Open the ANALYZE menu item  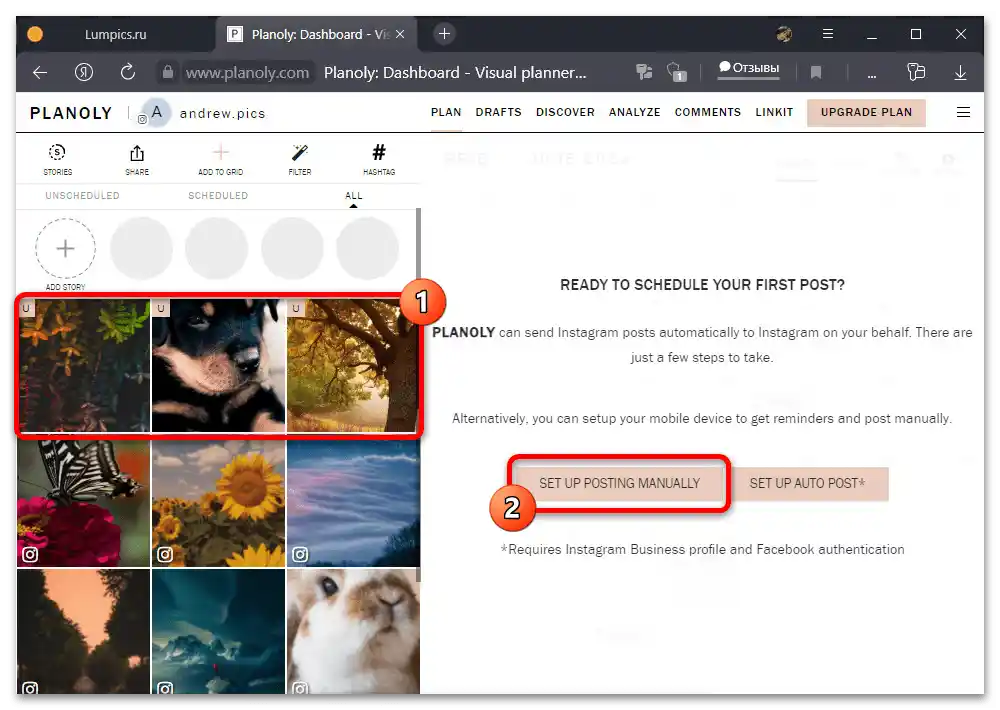point(635,112)
